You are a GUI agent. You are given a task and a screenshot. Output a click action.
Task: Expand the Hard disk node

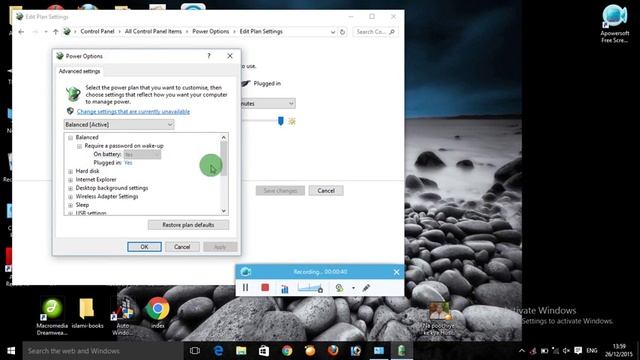click(71, 171)
